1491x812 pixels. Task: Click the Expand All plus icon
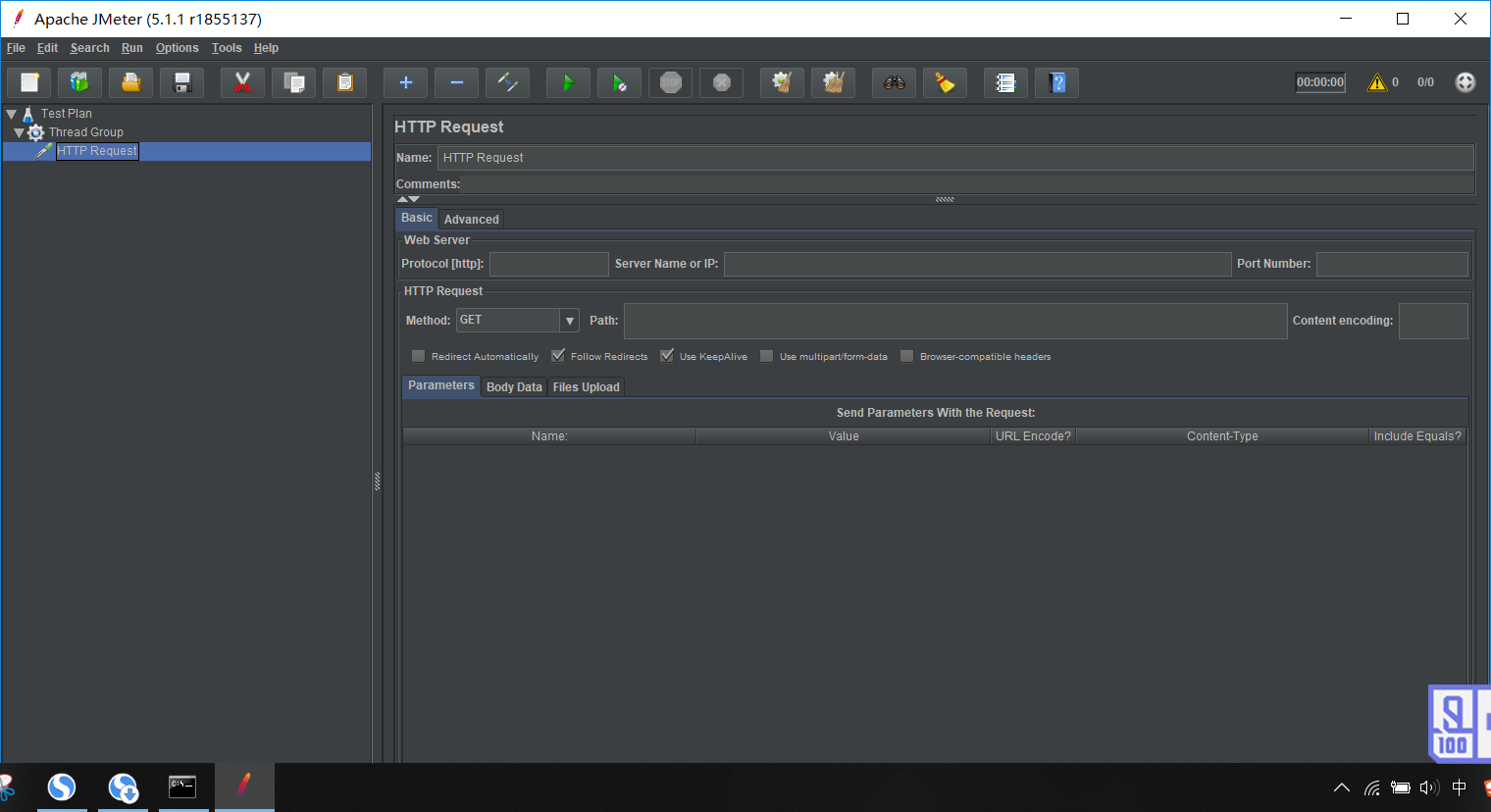(x=405, y=82)
